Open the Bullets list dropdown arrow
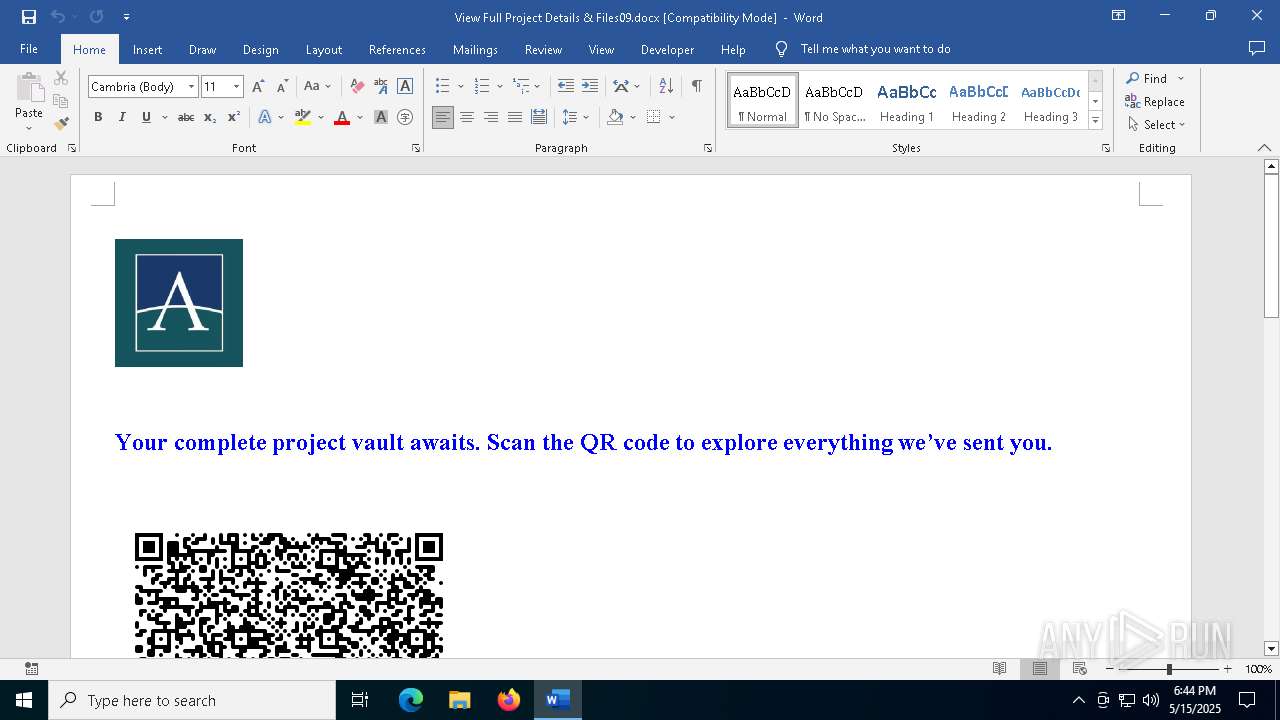The width and height of the screenshot is (1280, 720). pyautogui.click(x=460, y=87)
